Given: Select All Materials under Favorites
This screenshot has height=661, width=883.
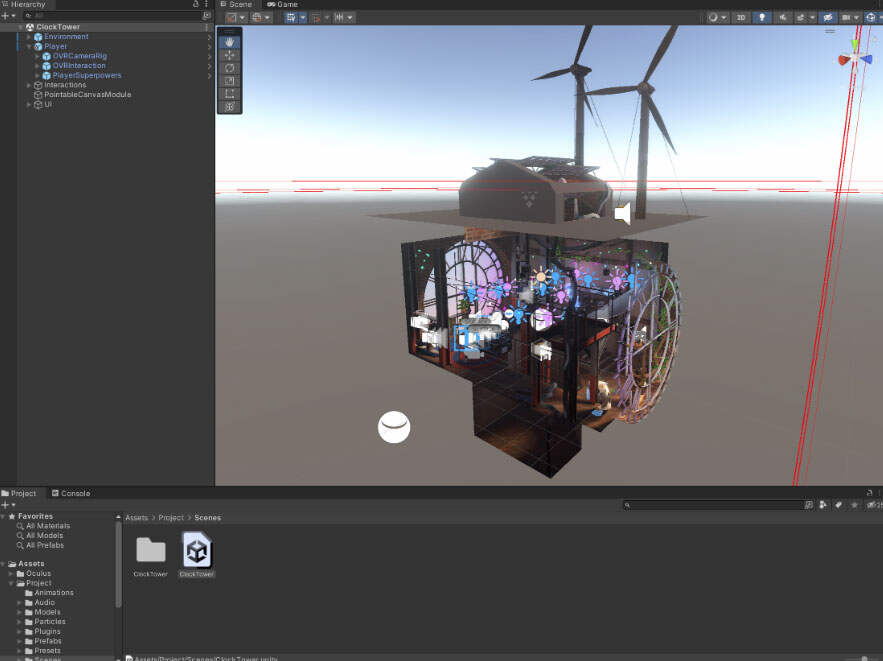Looking at the screenshot, I should [48, 526].
